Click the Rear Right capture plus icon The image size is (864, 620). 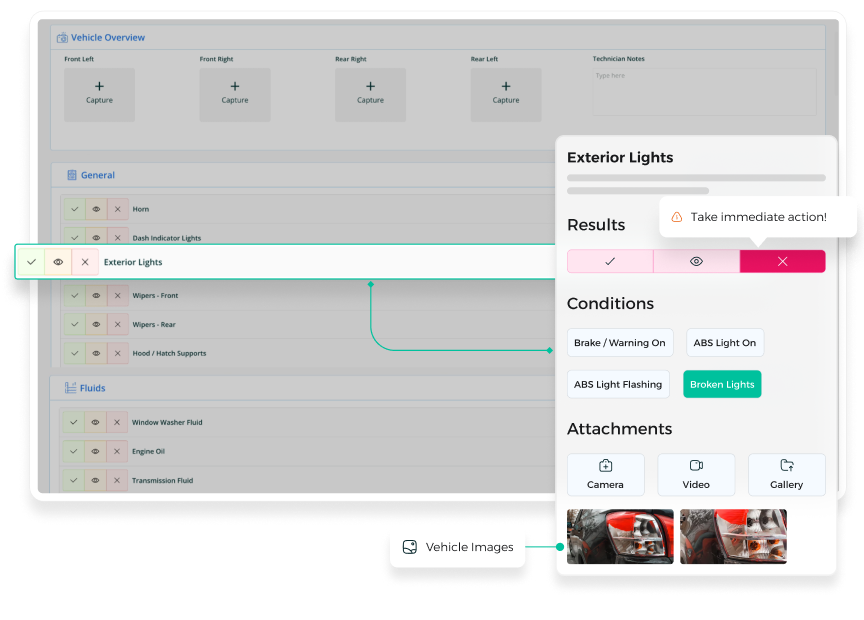(370, 87)
